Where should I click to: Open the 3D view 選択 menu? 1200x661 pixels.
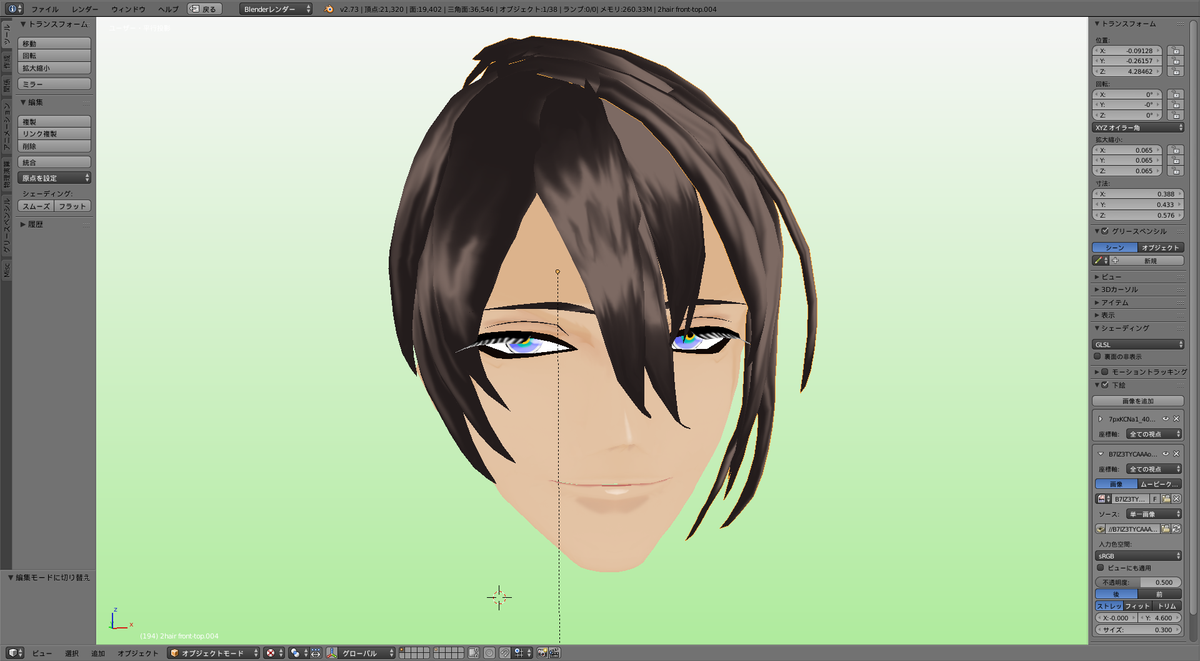72,653
